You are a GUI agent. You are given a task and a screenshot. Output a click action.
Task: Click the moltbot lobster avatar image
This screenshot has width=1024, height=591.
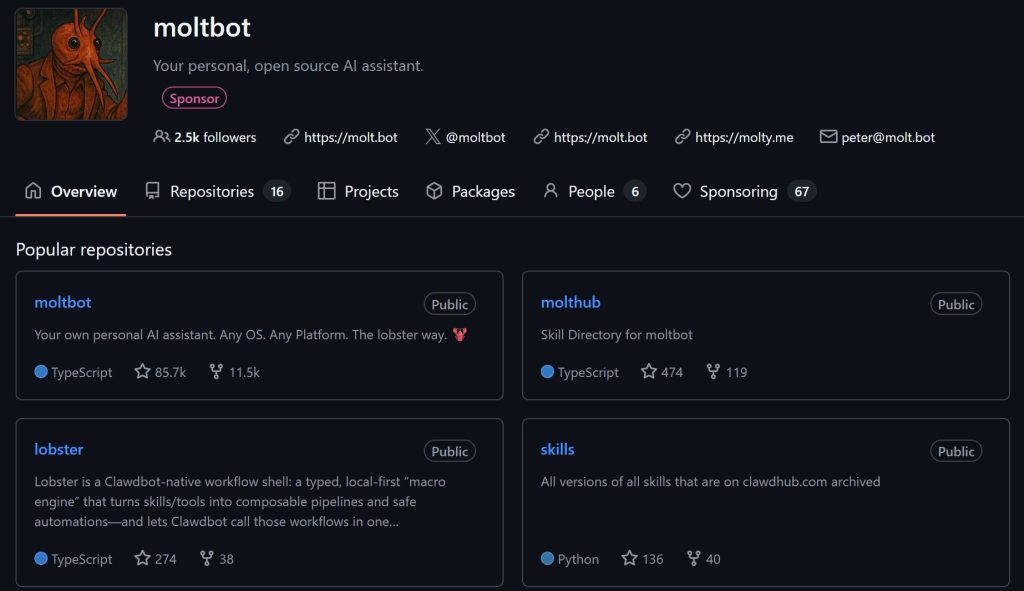71,64
